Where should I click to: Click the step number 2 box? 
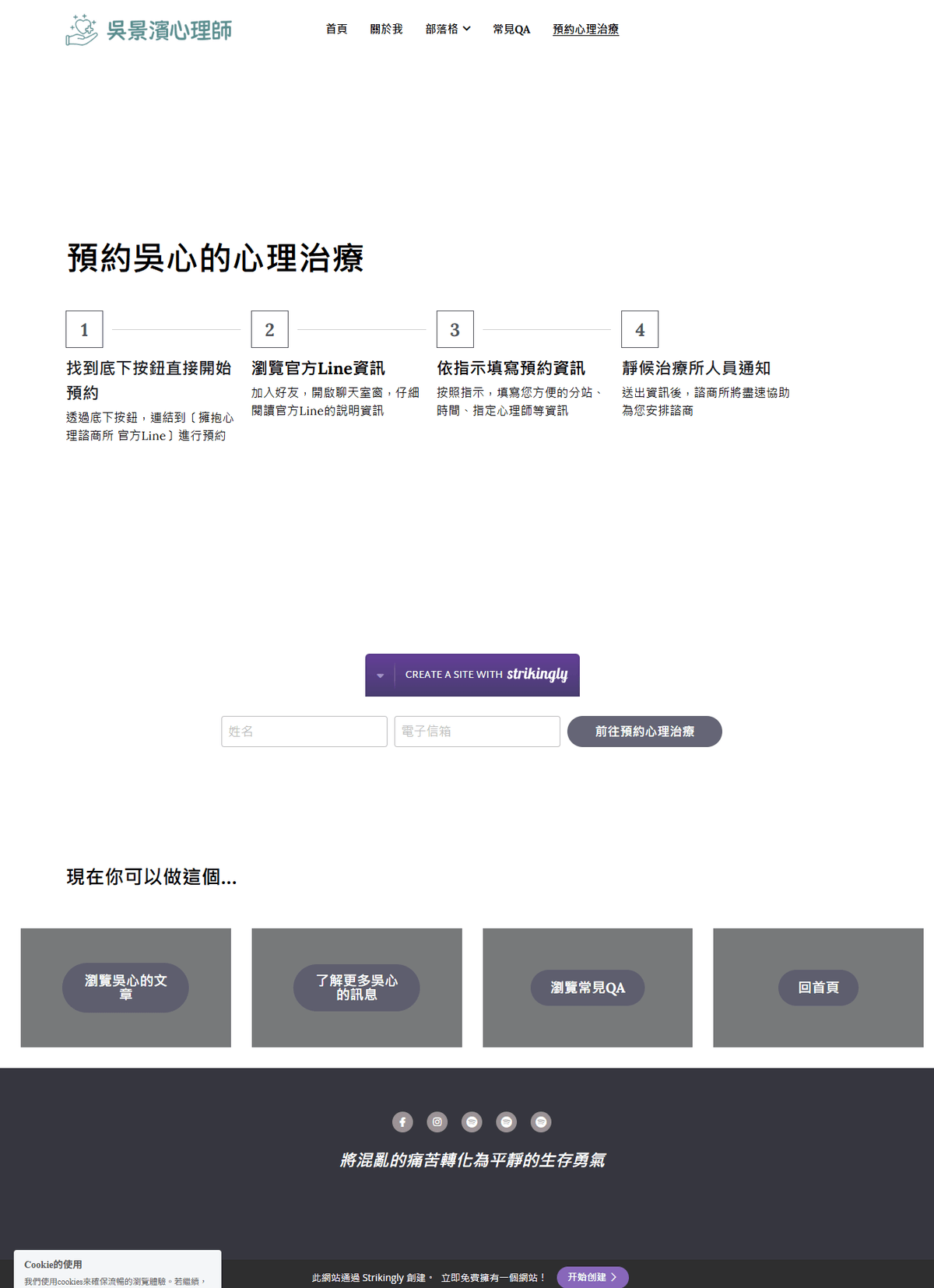tap(269, 329)
